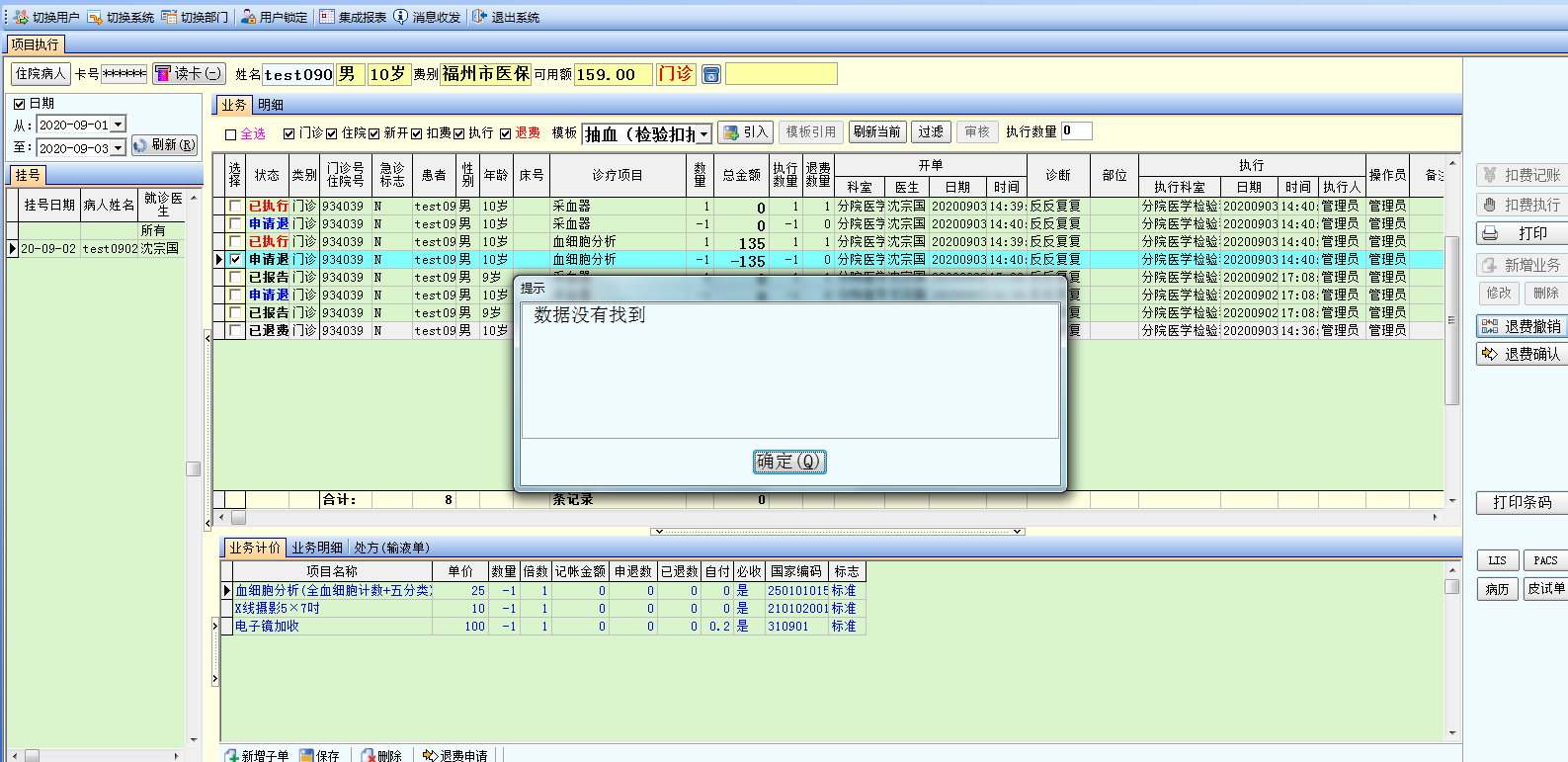1568x762 pixels.
Task: Open the 至 end date dropdown
Action: (x=119, y=147)
